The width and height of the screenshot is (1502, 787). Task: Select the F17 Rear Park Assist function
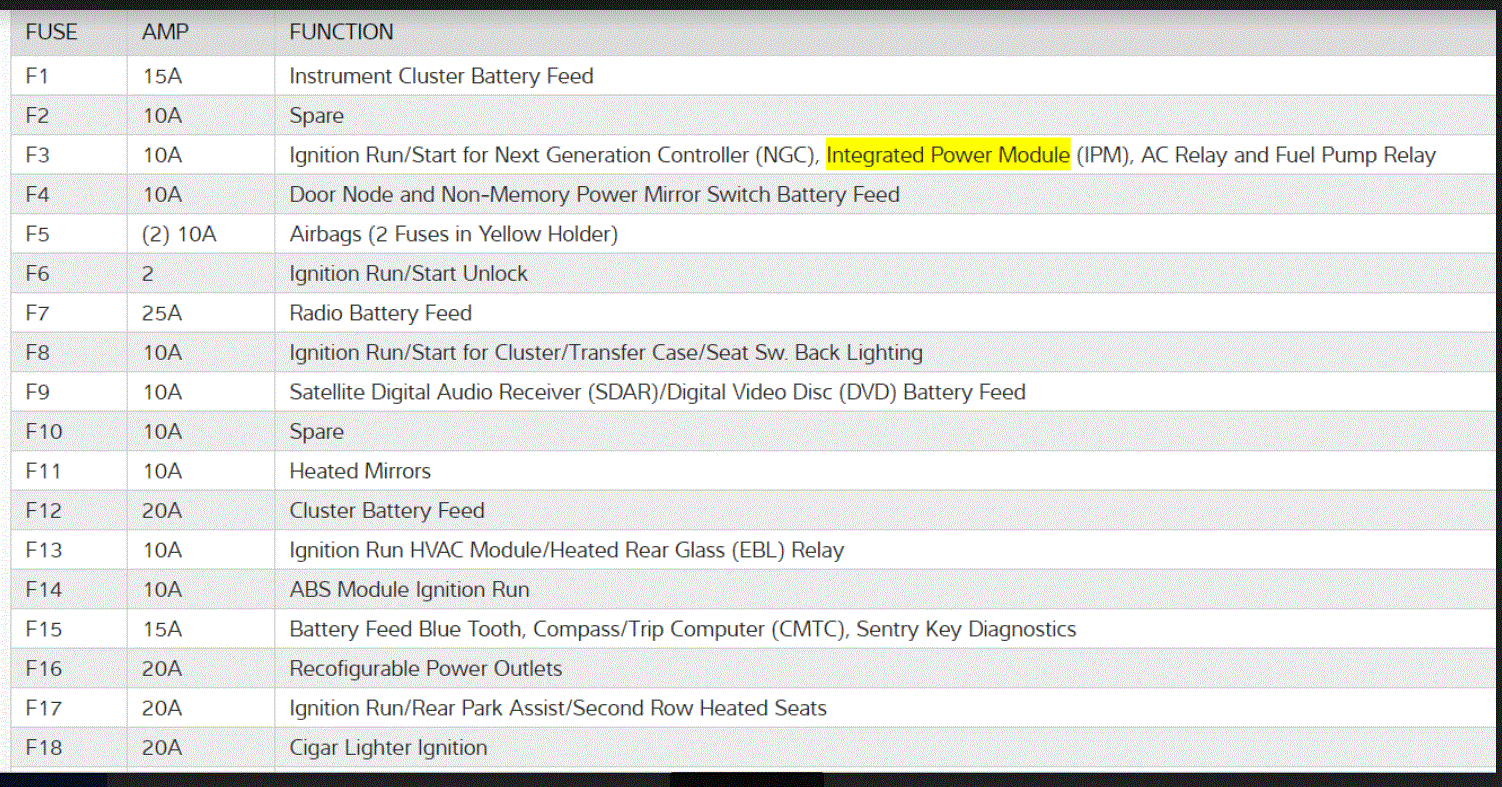(x=557, y=708)
